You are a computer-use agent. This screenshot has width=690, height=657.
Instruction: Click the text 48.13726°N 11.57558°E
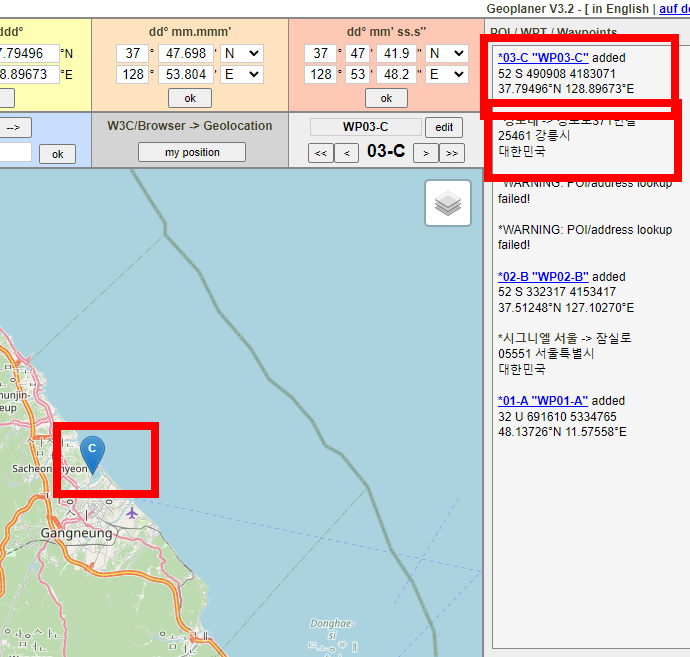(562, 432)
